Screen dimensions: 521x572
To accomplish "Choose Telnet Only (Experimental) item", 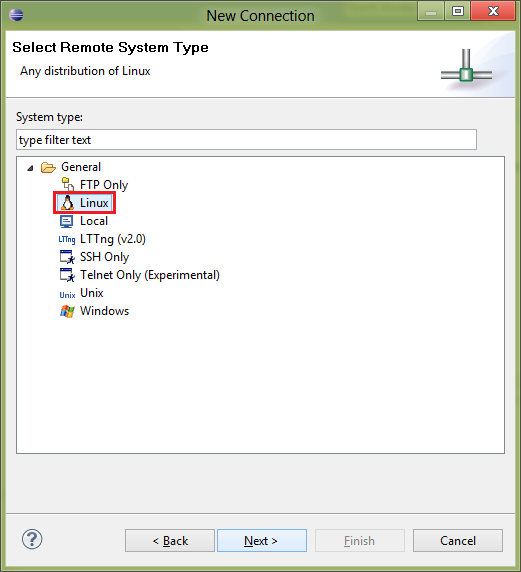I will pos(150,275).
